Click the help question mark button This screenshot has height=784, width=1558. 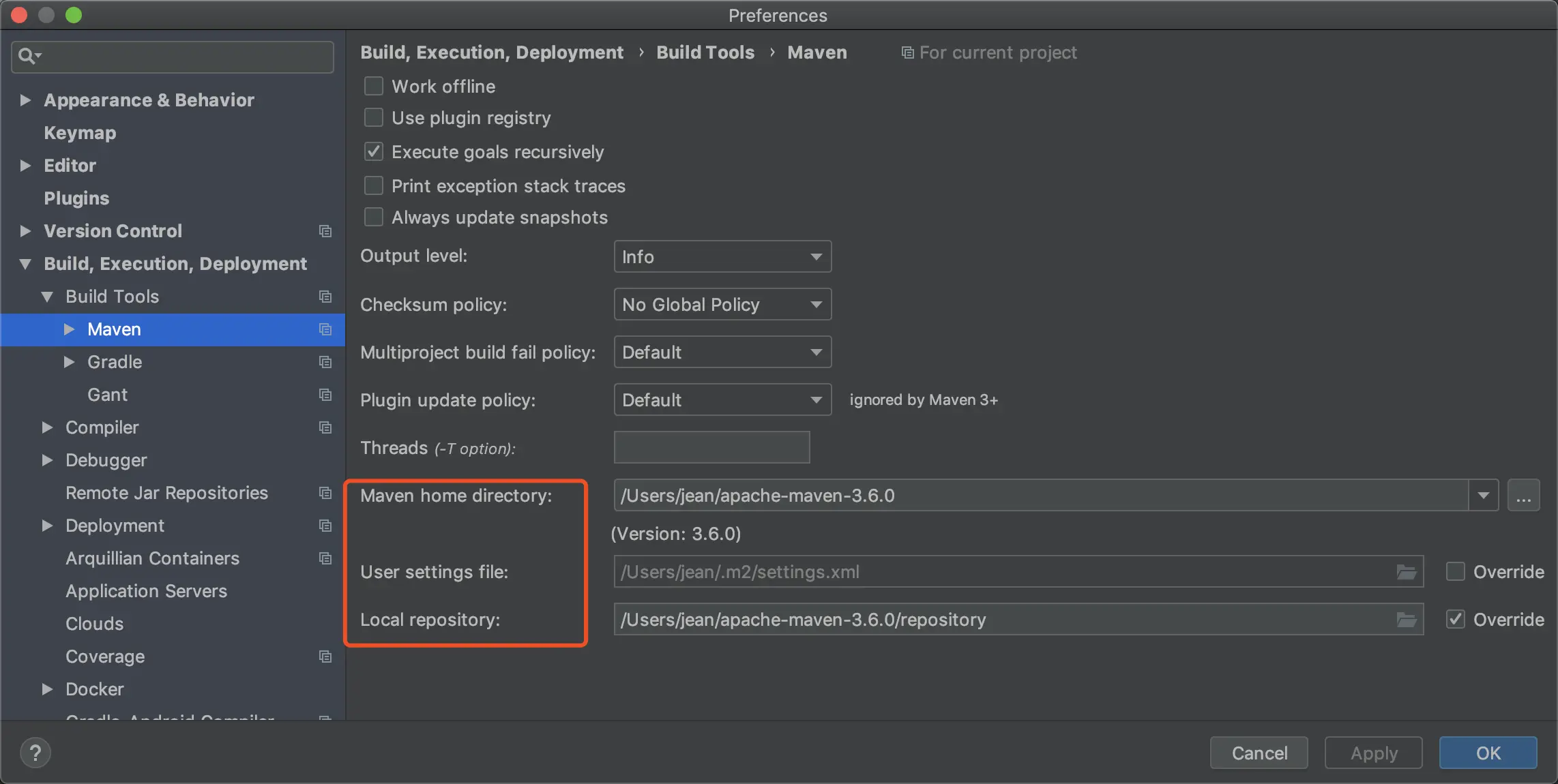(x=35, y=753)
